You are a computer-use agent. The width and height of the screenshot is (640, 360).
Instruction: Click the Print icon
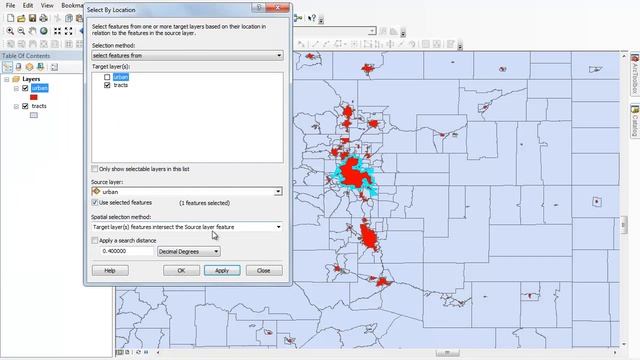click(x=43, y=18)
